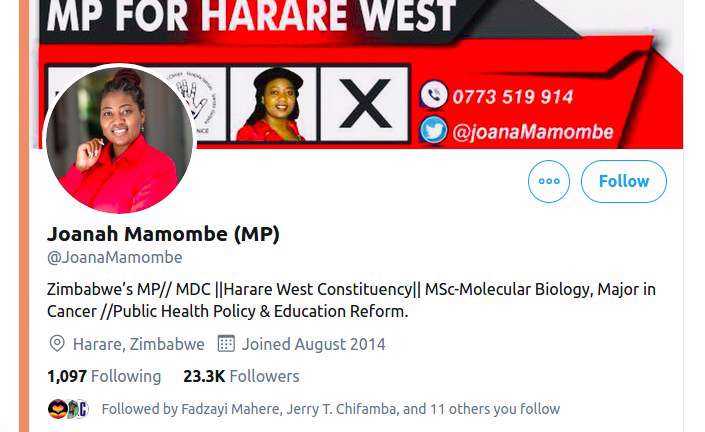Click the calendar icon beside Joined date
The width and height of the screenshot is (705, 432).
226,344
